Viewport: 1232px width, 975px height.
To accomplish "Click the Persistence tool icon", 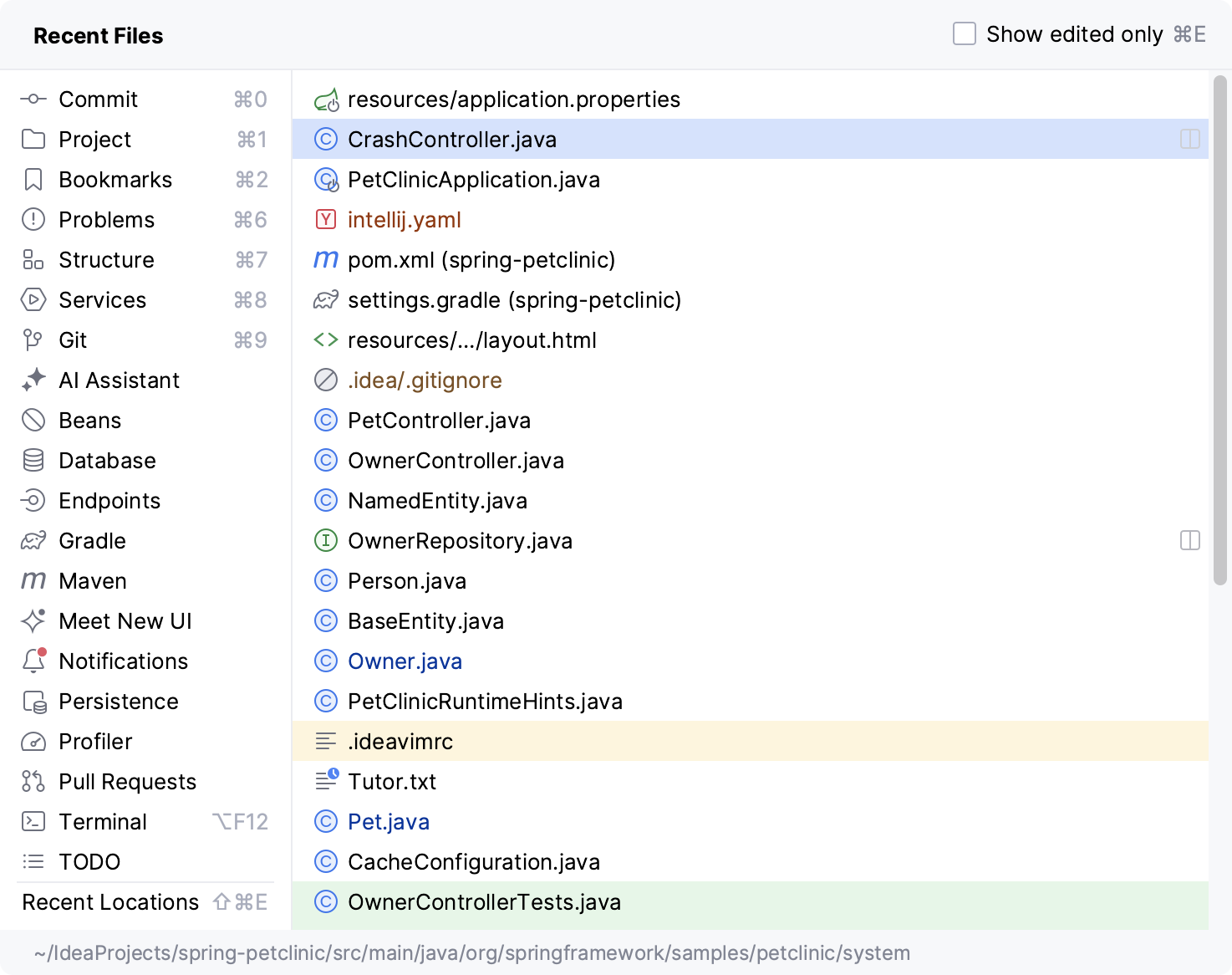I will click(x=33, y=702).
